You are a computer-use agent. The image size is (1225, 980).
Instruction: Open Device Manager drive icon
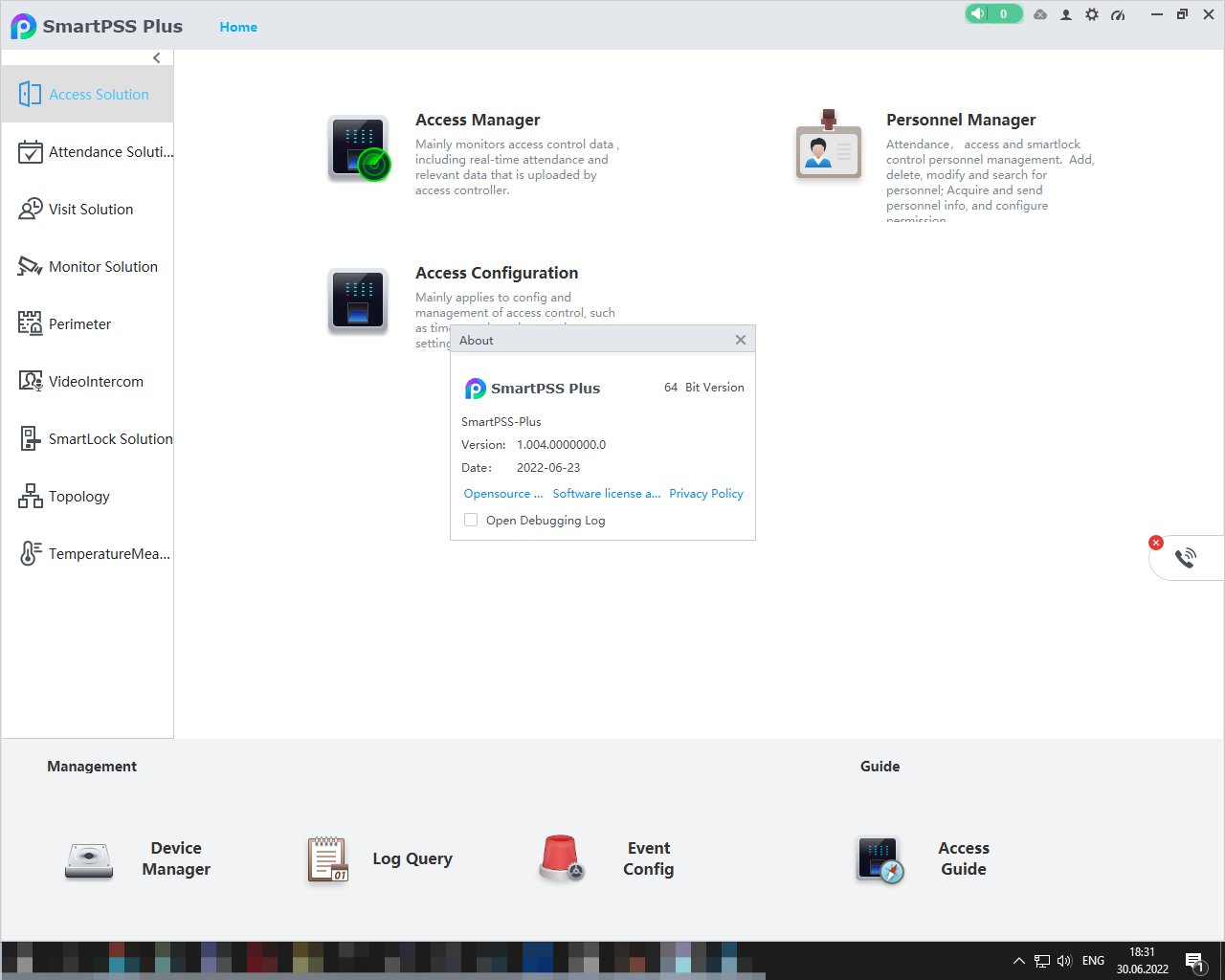point(89,859)
